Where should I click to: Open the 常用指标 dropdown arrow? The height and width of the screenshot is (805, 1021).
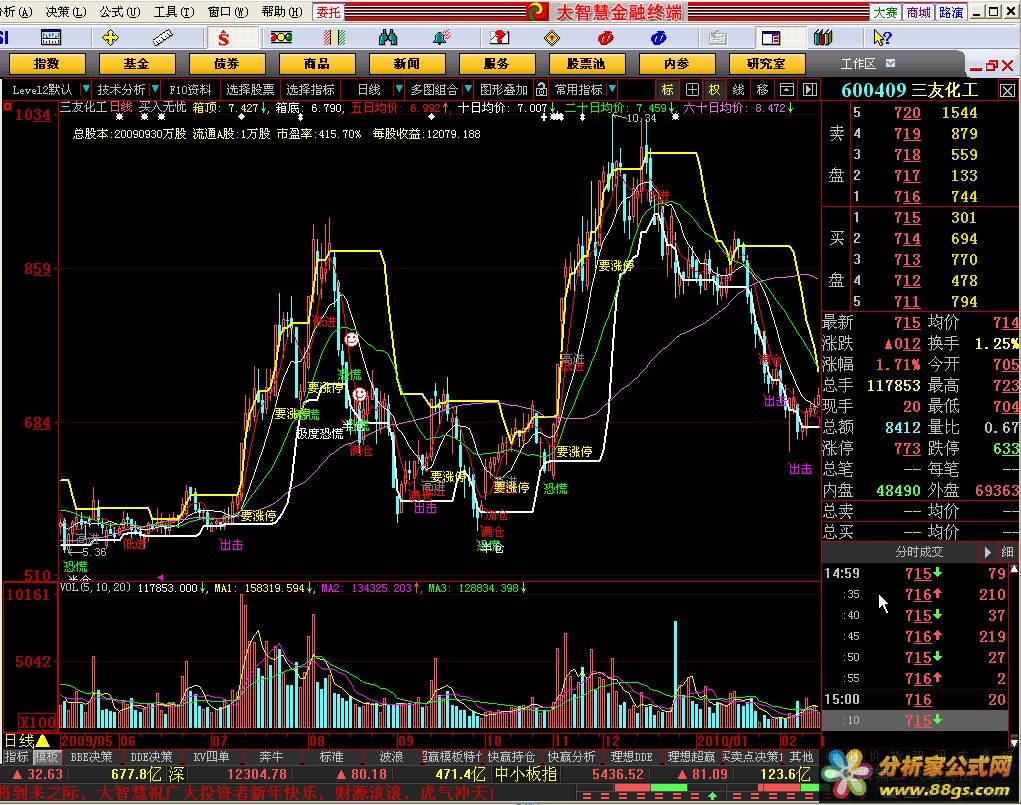click(612, 89)
